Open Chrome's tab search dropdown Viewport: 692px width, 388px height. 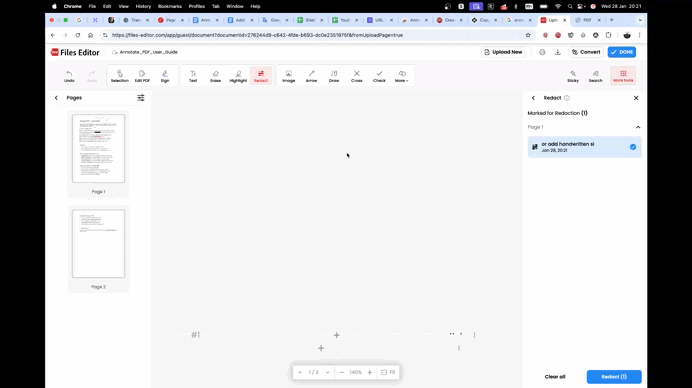coord(640,20)
